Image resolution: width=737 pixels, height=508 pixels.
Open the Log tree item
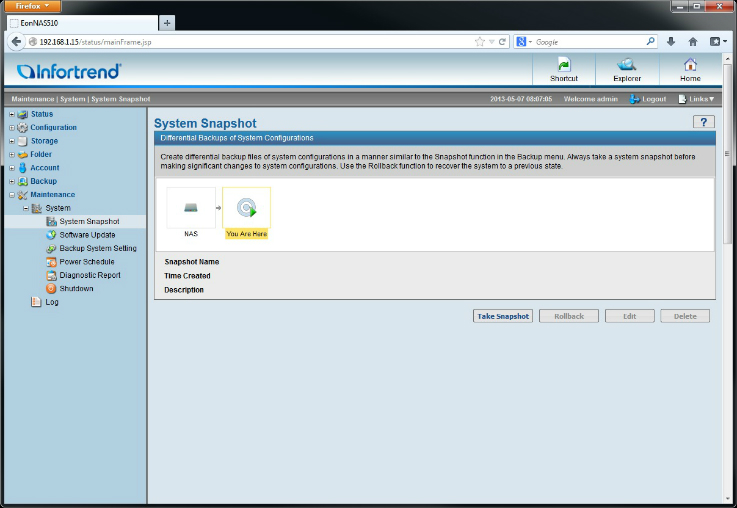pos(52,302)
